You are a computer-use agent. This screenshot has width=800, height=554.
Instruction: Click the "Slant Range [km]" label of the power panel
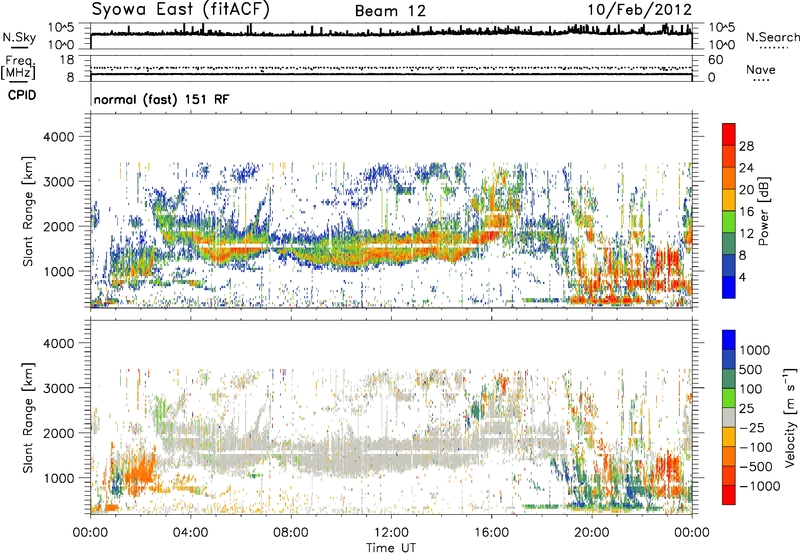click(28, 211)
